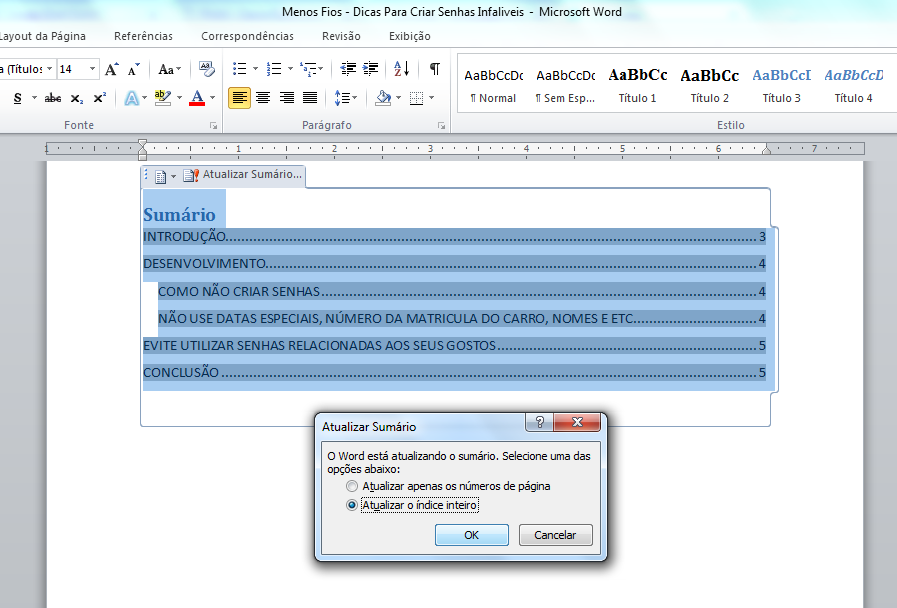
Task: Sort text with the Classificar icon
Action: pyautogui.click(x=402, y=67)
